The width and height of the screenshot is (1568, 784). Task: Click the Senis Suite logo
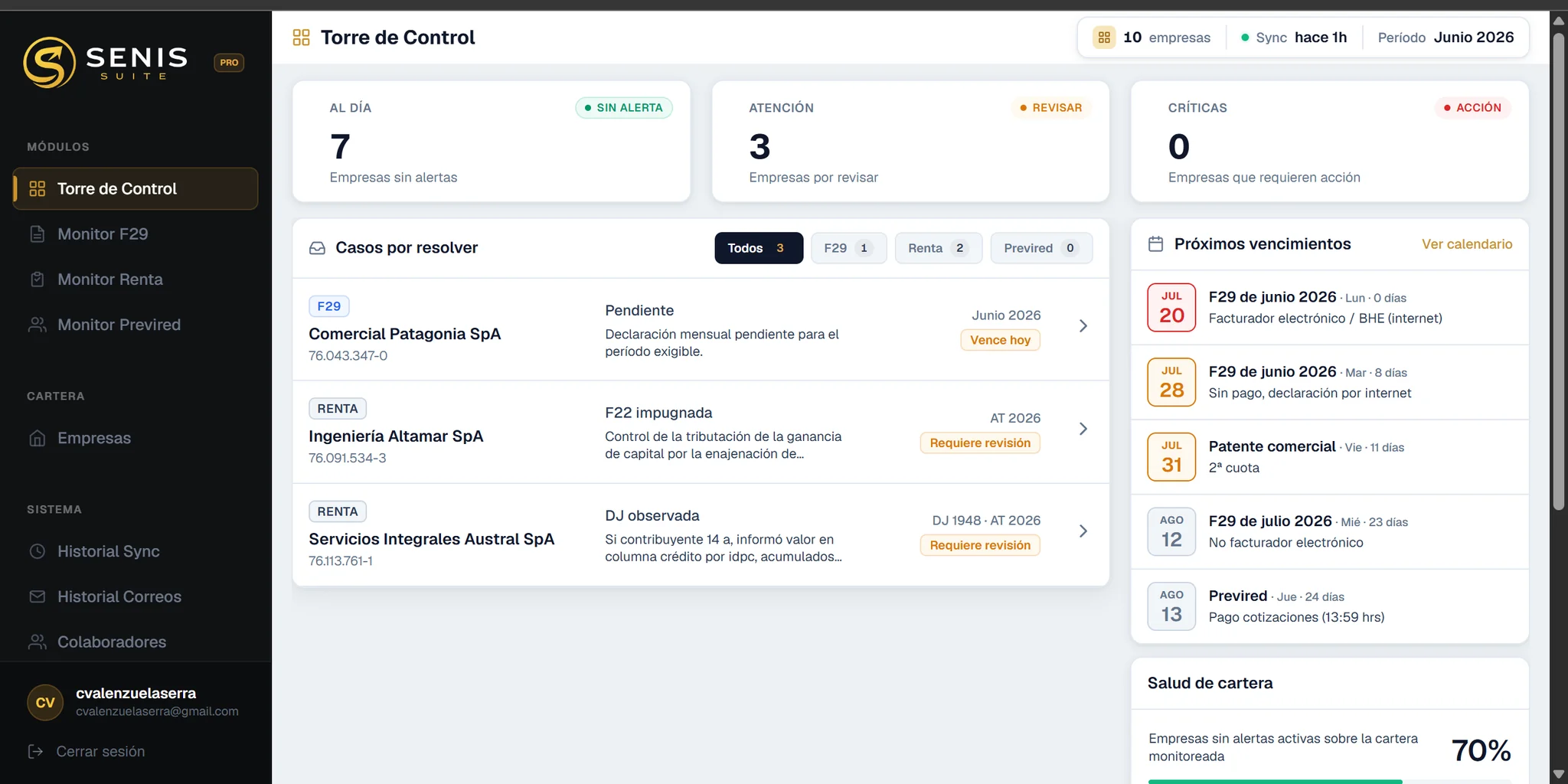pyautogui.click(x=106, y=62)
